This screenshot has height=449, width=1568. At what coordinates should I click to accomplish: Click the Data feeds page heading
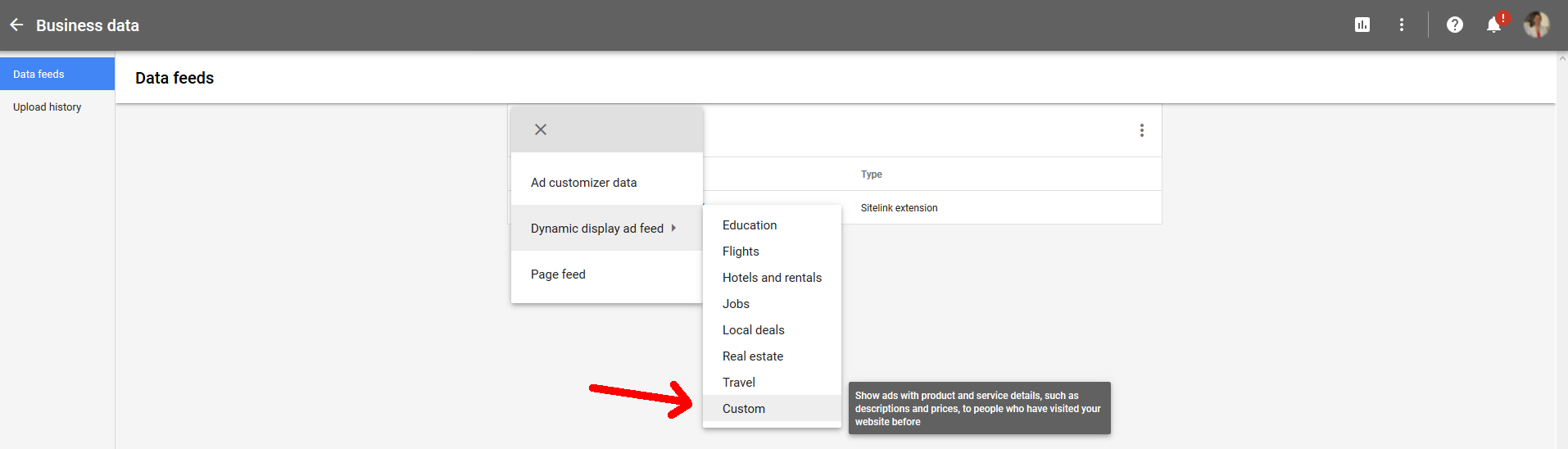tap(174, 78)
